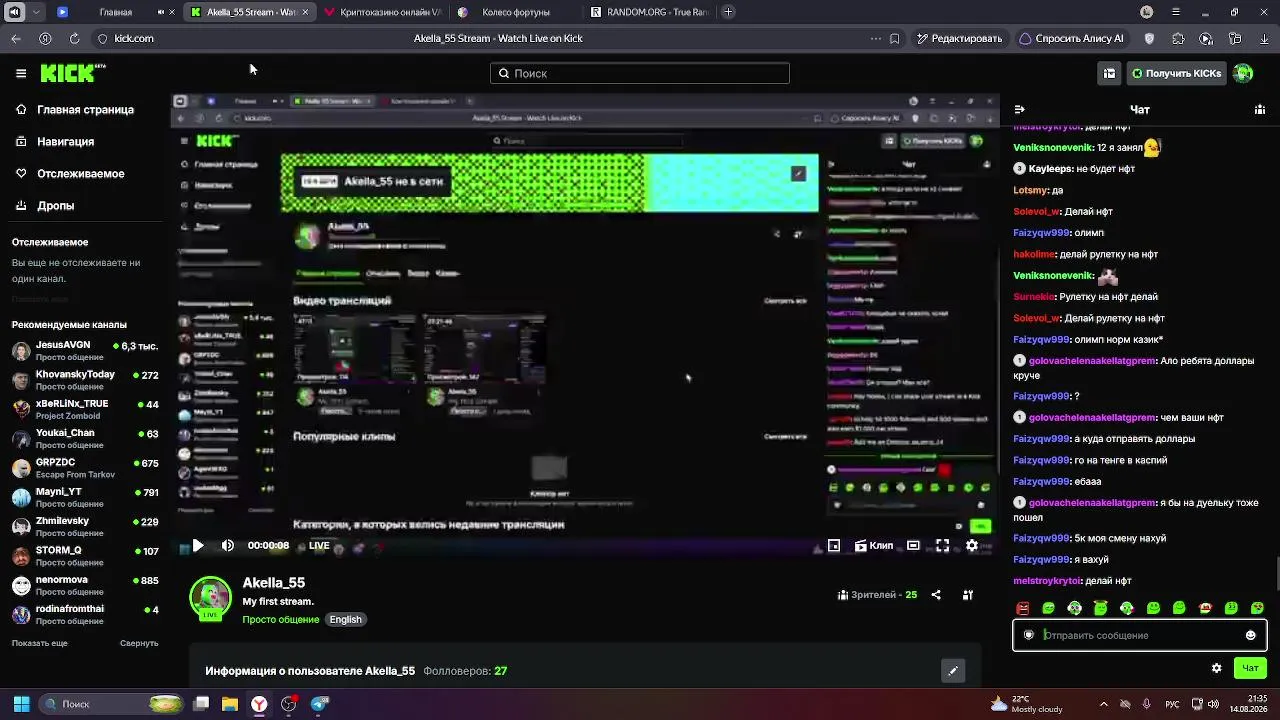Toggle theater mode in the player
The image size is (1280, 720).
913,546
